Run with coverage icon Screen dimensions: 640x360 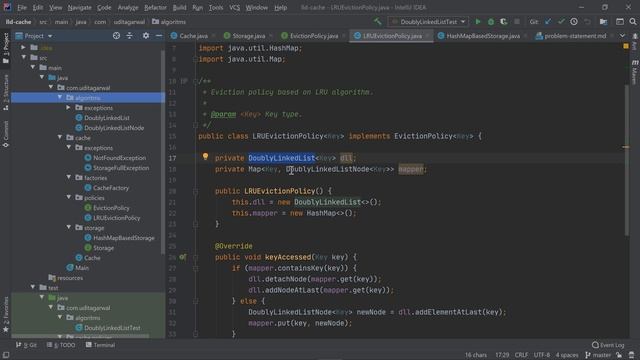click(x=504, y=22)
